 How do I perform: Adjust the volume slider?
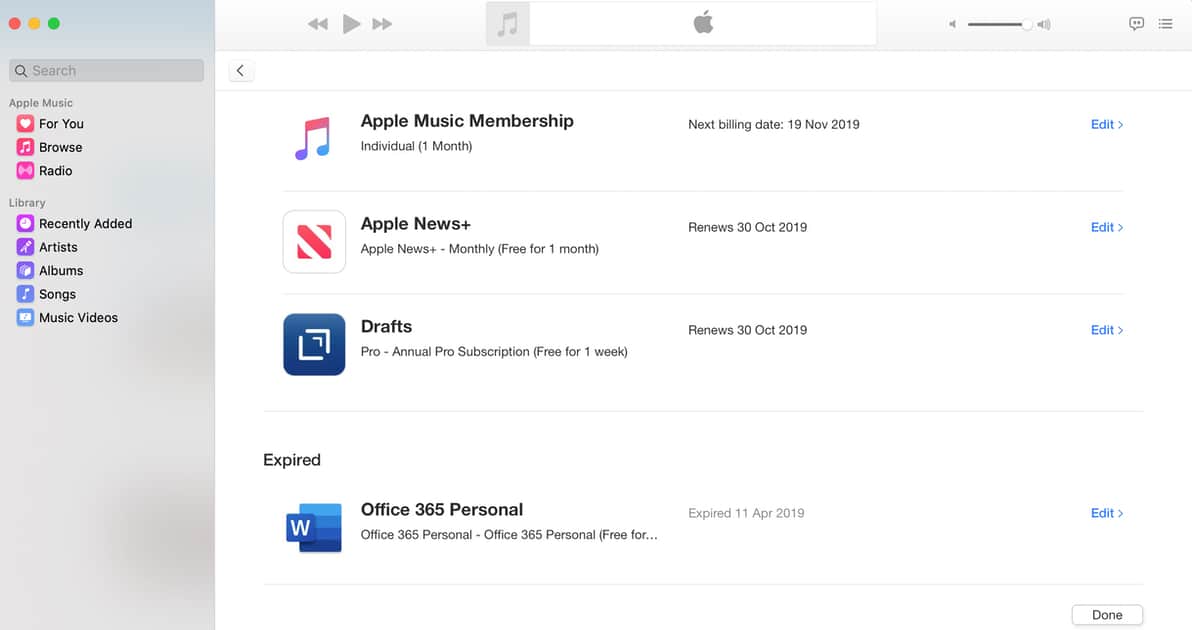coord(1000,24)
